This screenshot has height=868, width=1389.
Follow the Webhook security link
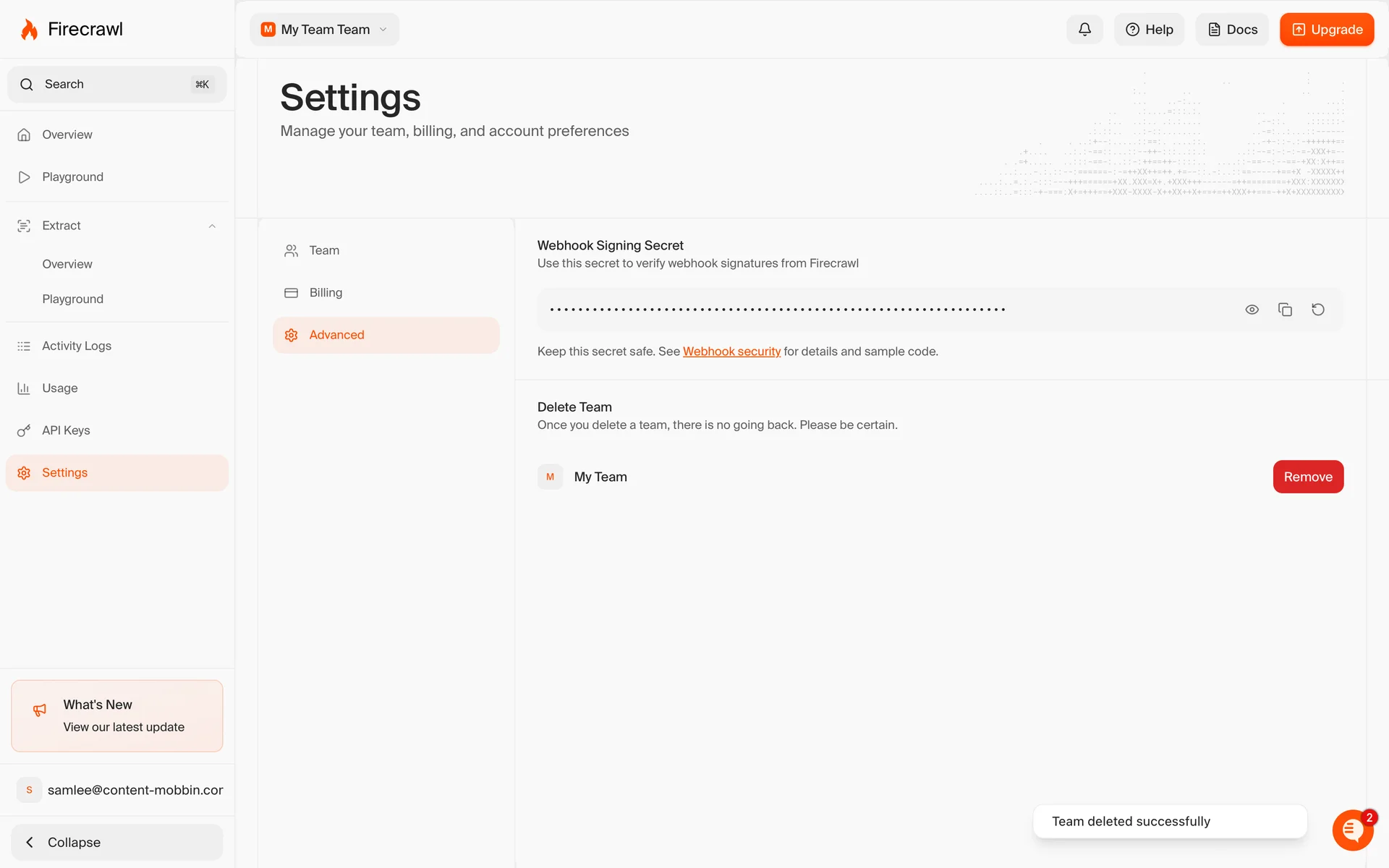pyautogui.click(x=731, y=352)
